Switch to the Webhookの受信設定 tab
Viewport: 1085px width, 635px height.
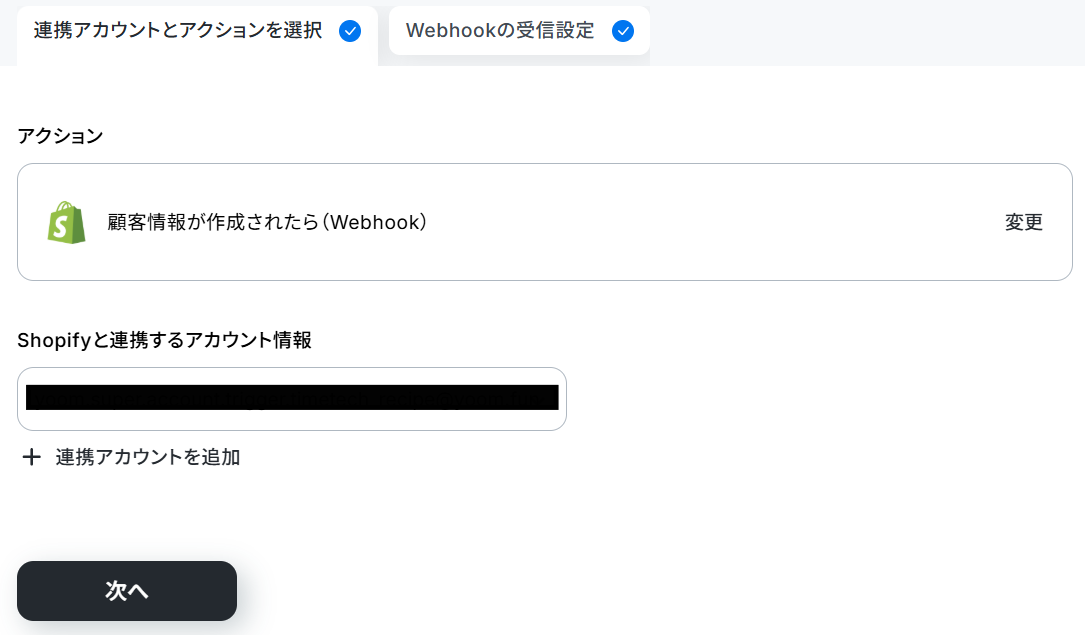pos(519,30)
